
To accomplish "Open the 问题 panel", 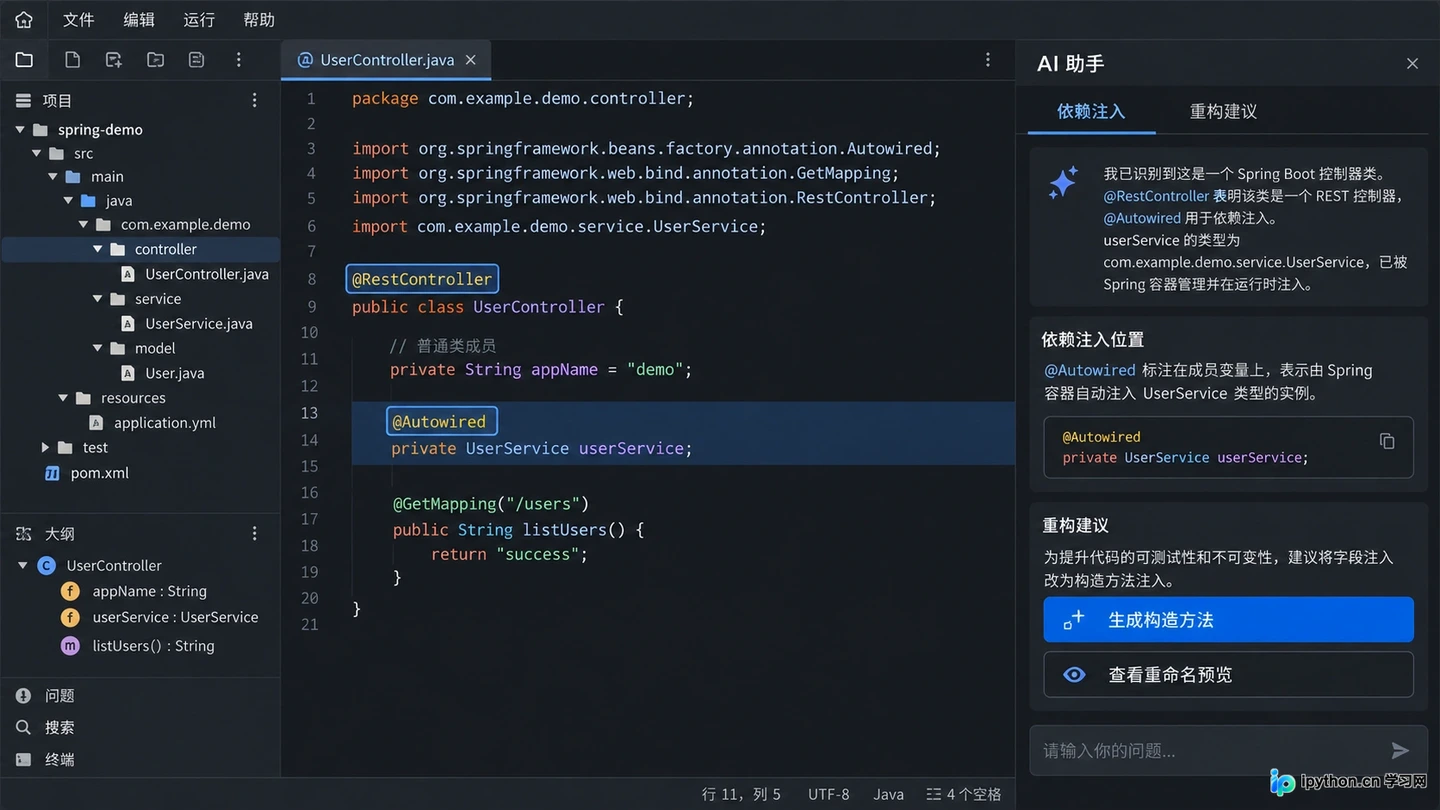I will click(46, 695).
